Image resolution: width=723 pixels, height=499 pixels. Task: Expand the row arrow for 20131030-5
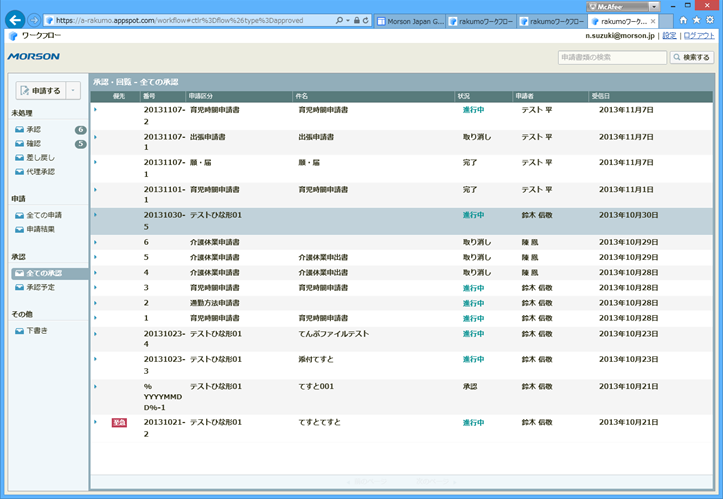point(95,214)
